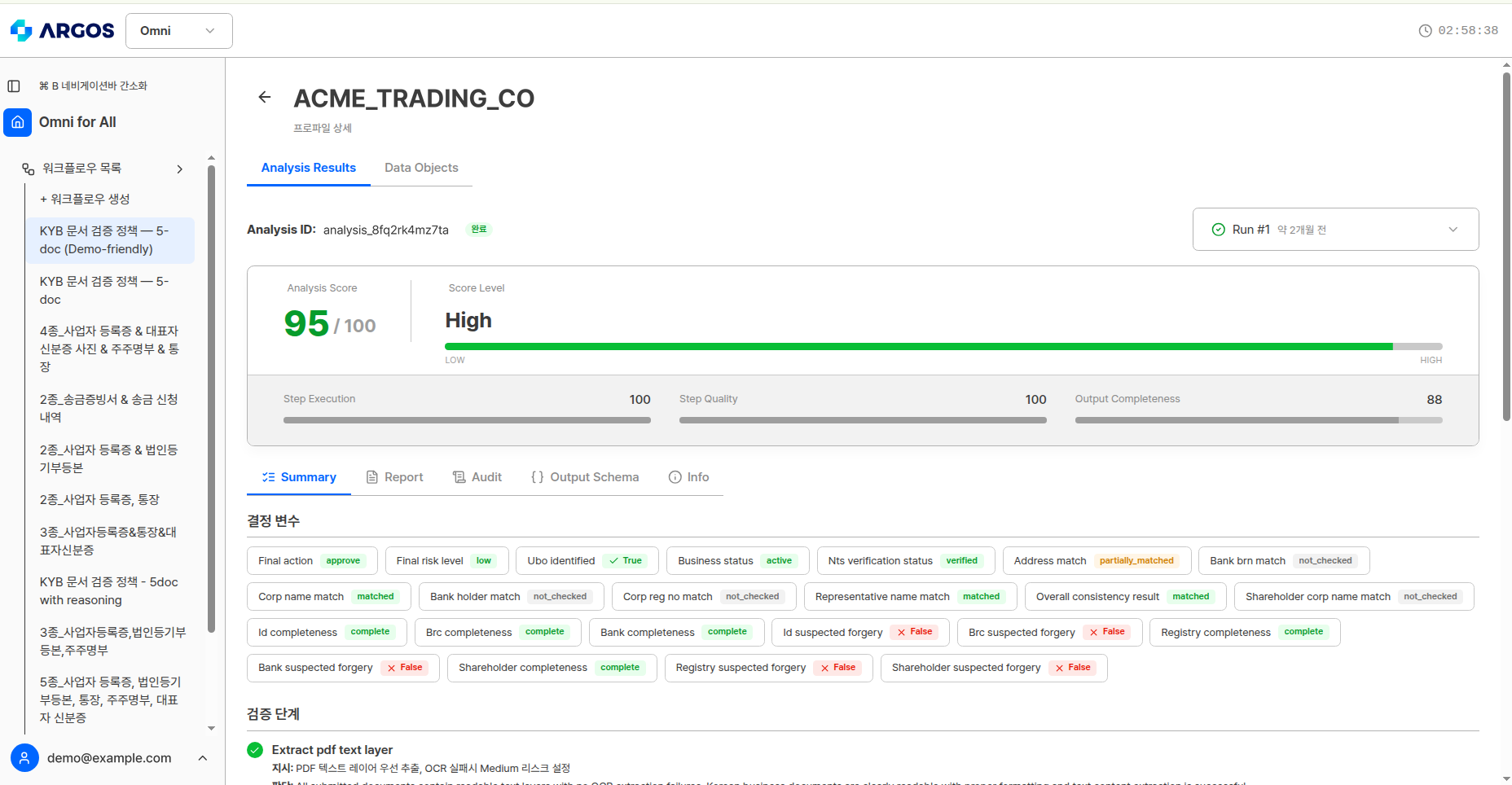Open the Run #1 dropdown
1512x785 pixels.
(1335, 230)
